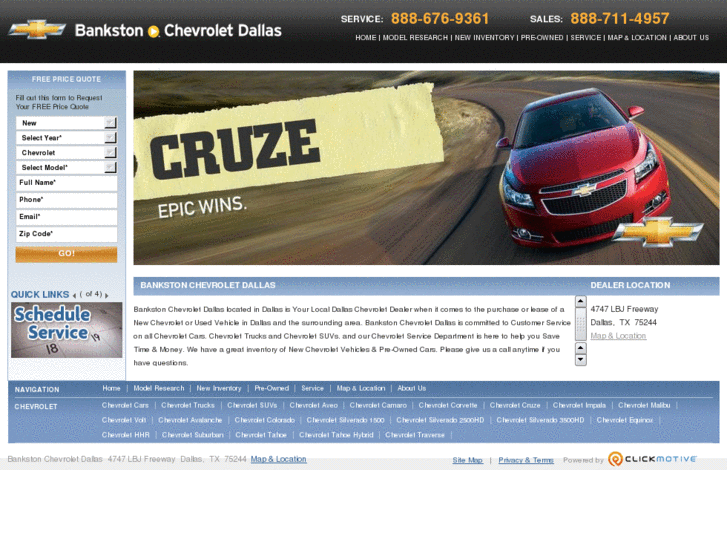
Task: Click the lower stepper up arrow by description
Action: tap(580, 348)
